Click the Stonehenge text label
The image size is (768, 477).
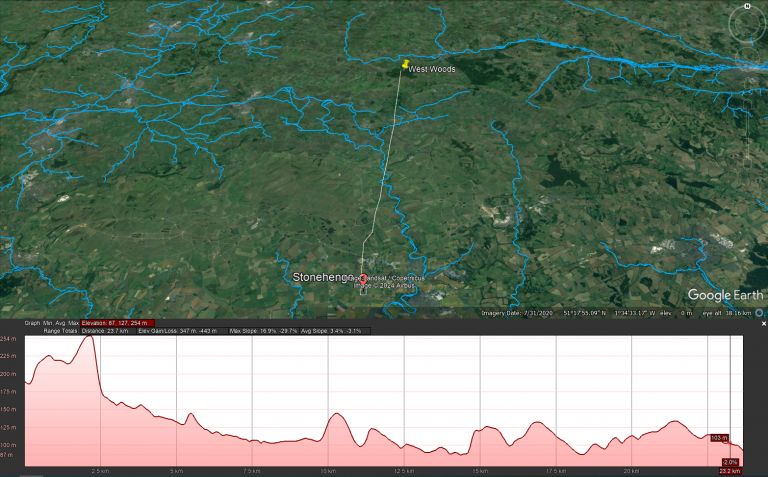322,277
